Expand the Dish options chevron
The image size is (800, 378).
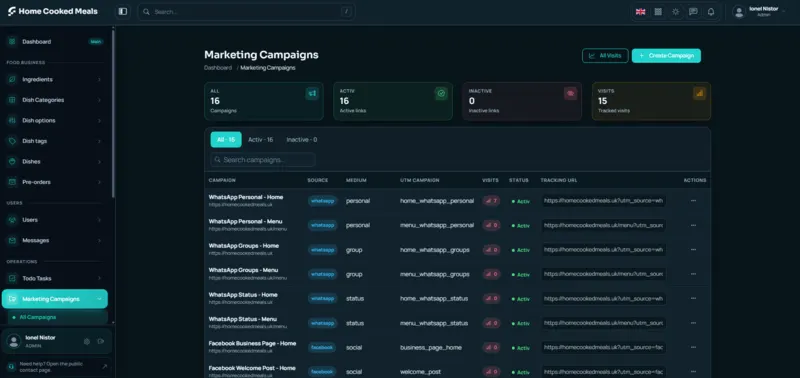(x=99, y=120)
